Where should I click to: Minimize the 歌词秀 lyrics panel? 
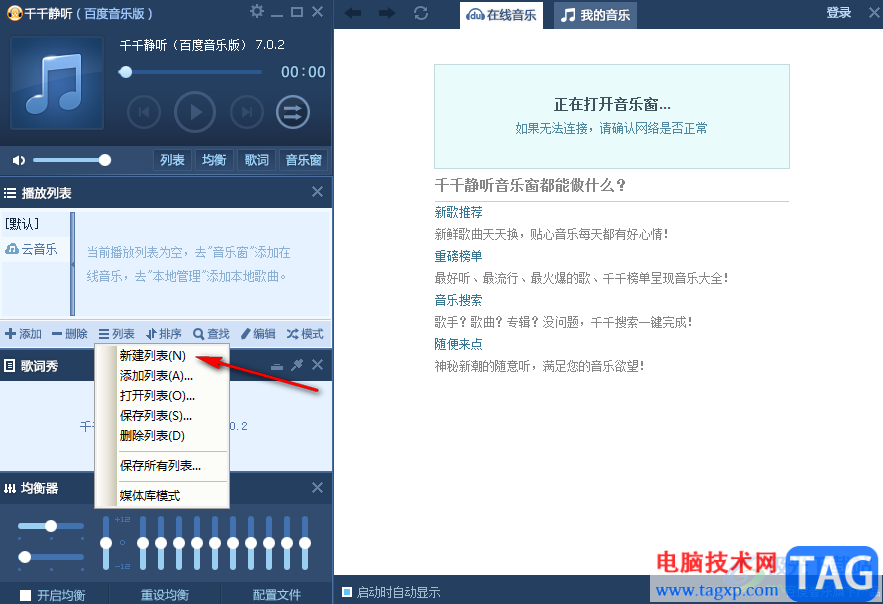(x=277, y=366)
